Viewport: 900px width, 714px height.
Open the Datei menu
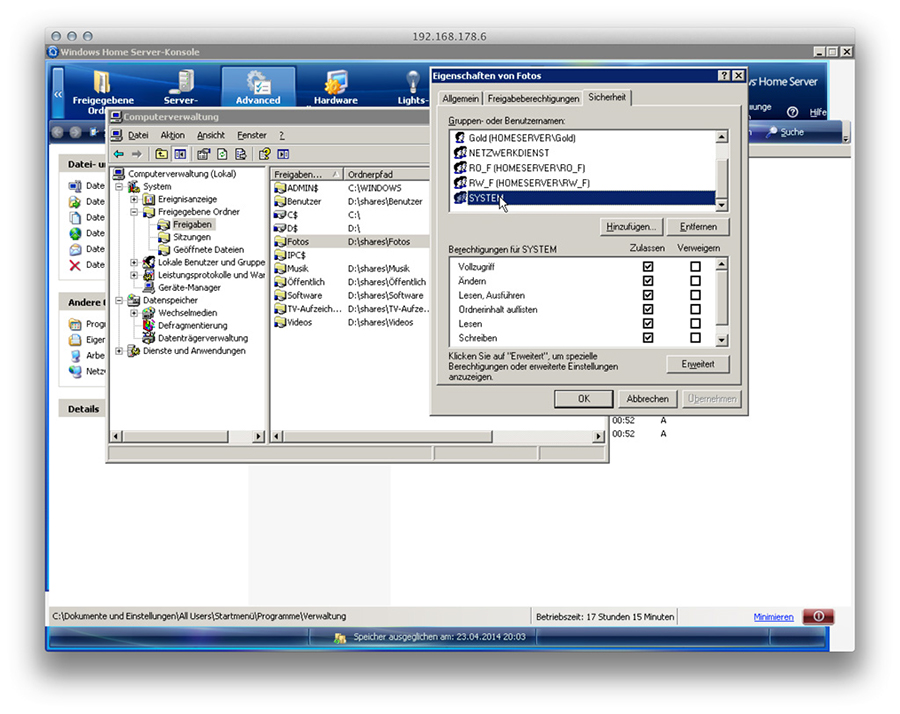tap(138, 135)
